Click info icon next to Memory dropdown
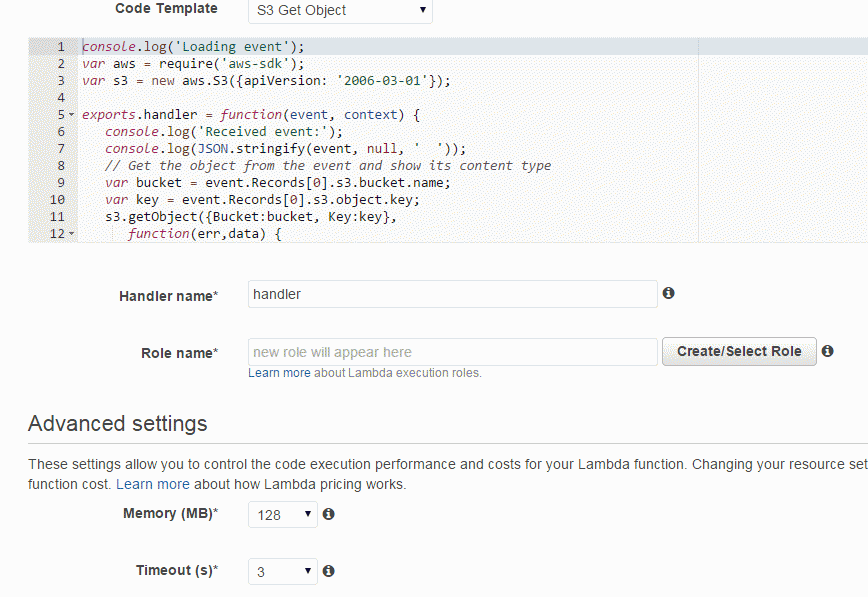The height and width of the screenshot is (597, 868). click(328, 514)
